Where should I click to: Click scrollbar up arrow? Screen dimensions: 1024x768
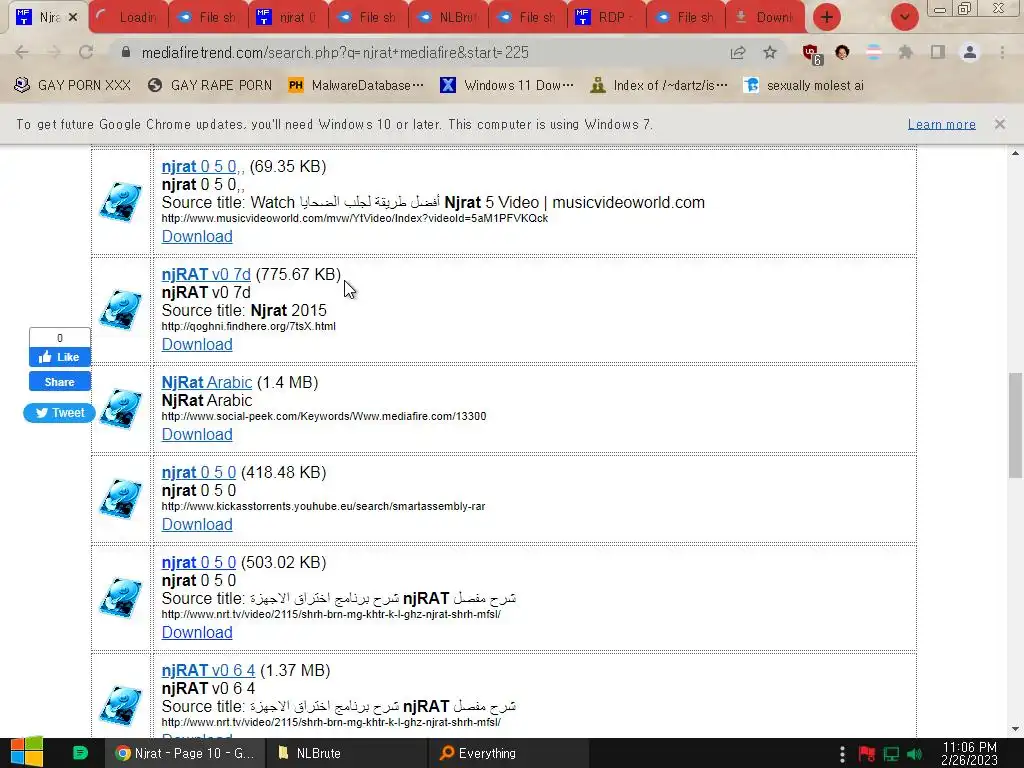pyautogui.click(x=1015, y=153)
